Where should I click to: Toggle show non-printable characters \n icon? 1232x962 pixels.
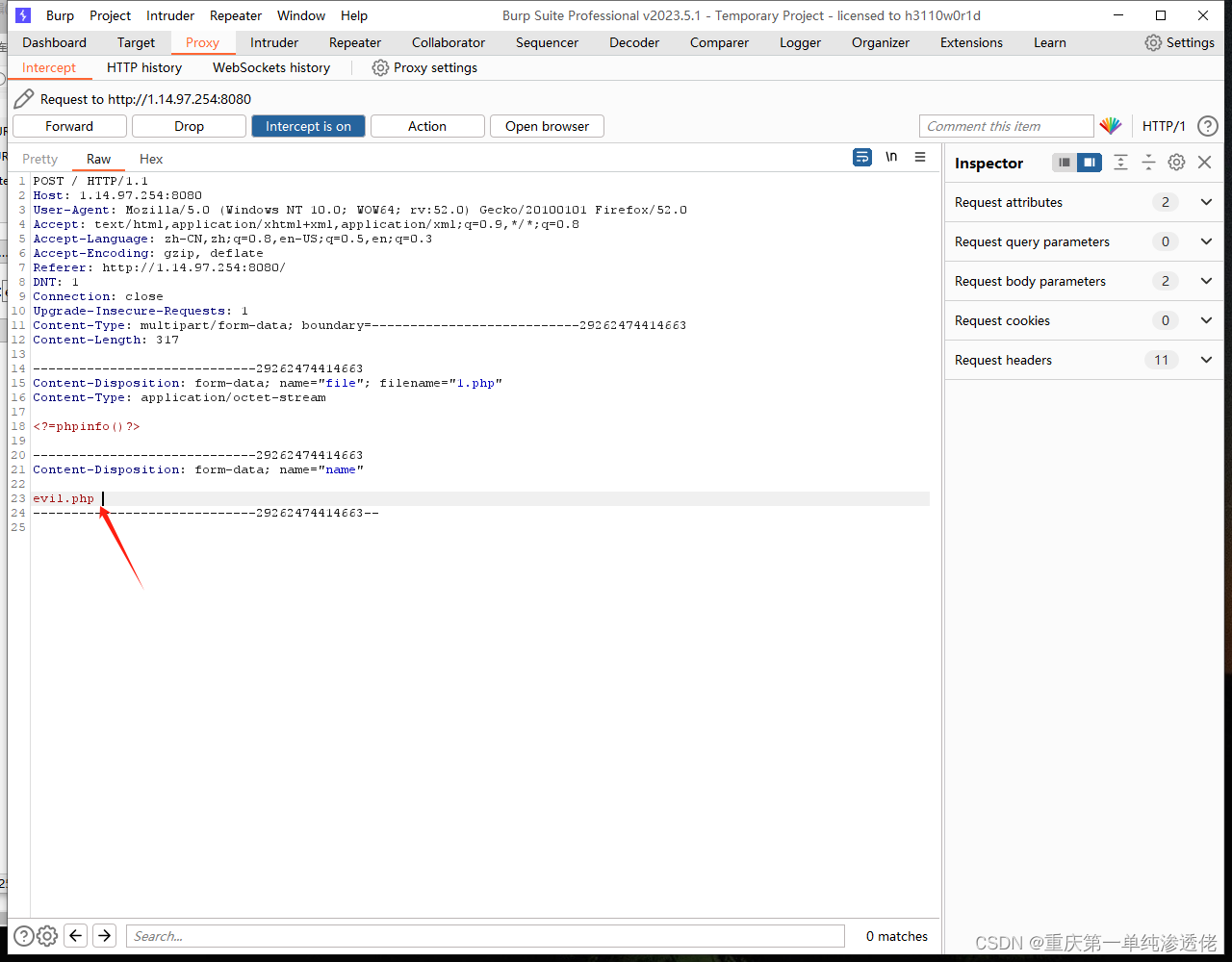click(x=891, y=157)
